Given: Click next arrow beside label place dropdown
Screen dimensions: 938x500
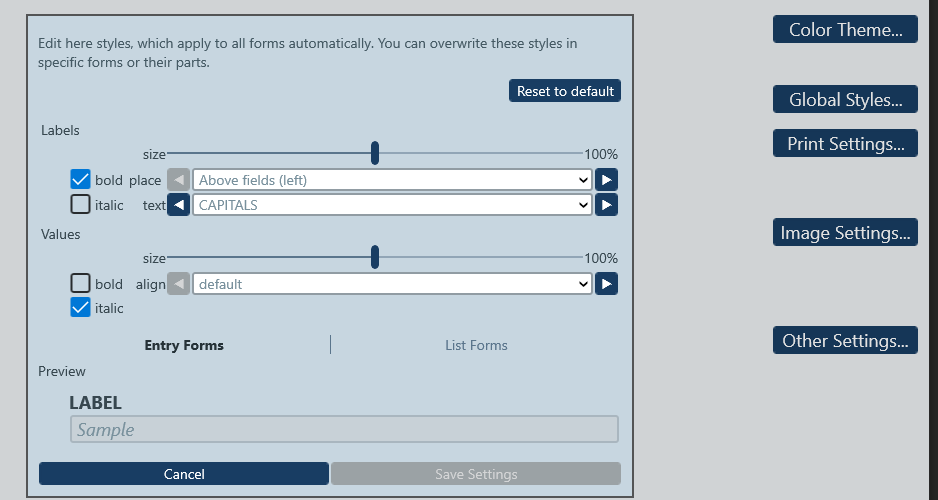Looking at the screenshot, I should [x=606, y=180].
